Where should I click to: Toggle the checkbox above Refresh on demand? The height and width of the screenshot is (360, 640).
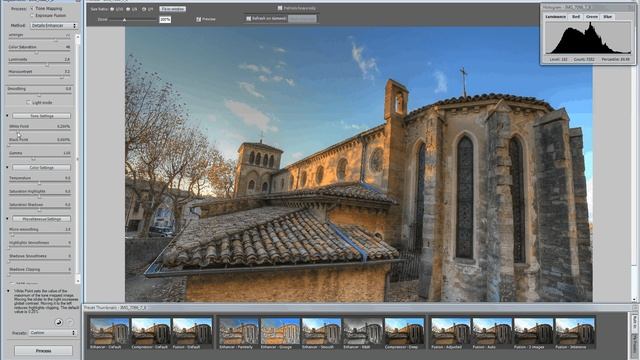(x=280, y=8)
